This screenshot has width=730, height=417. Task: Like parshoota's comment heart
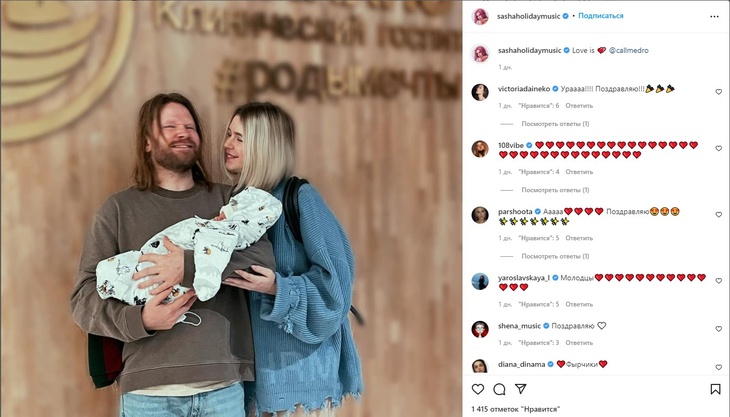pyautogui.click(x=718, y=215)
